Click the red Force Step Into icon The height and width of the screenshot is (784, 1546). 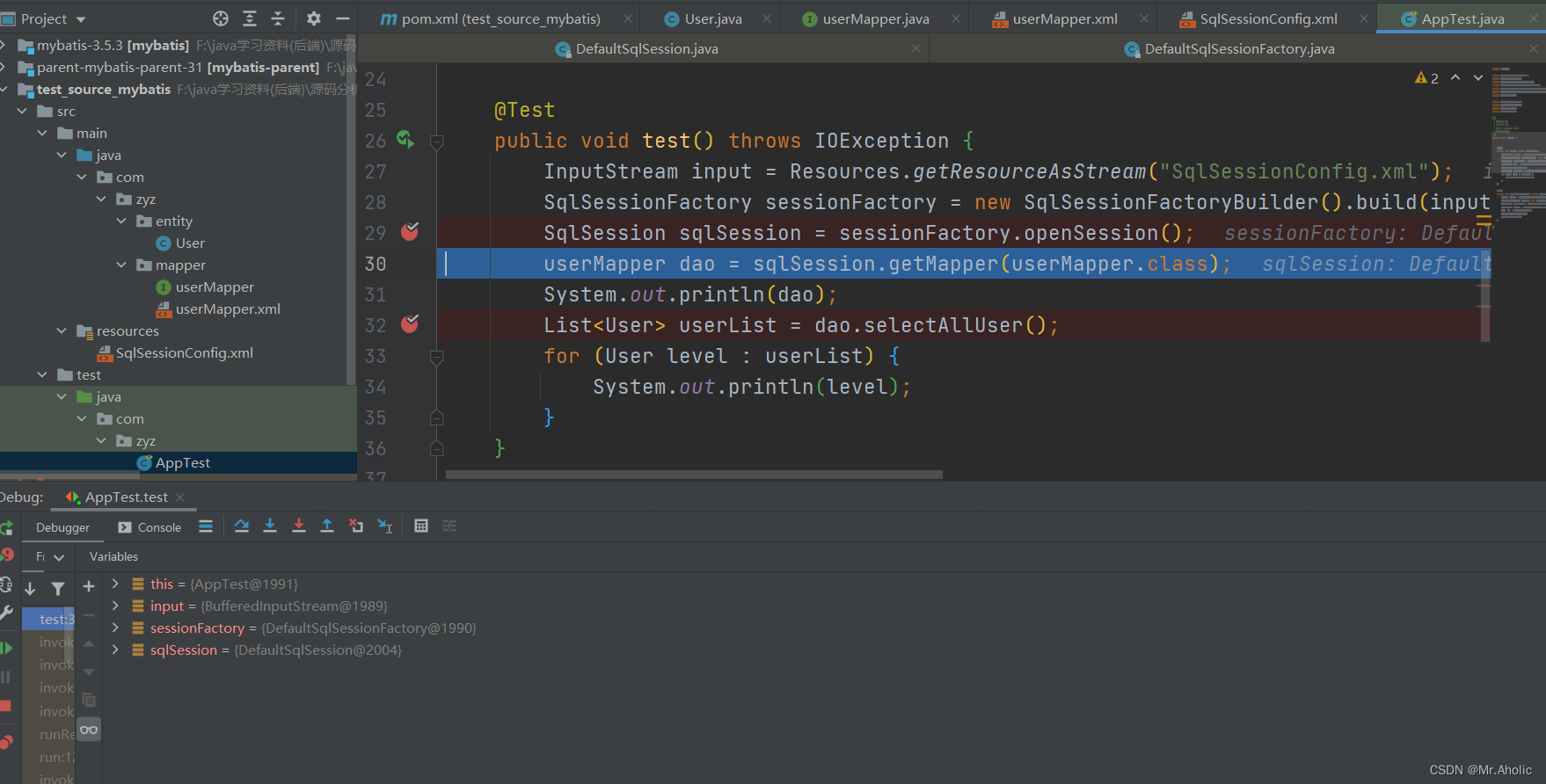[x=299, y=526]
